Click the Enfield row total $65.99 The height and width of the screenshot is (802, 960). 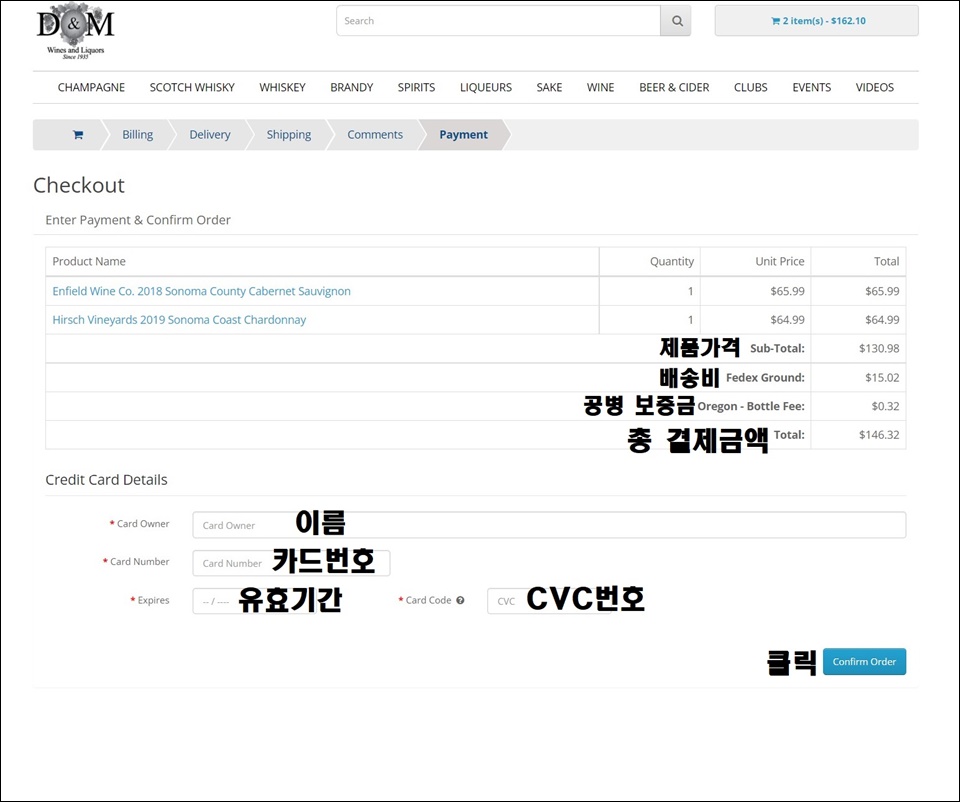(882, 291)
